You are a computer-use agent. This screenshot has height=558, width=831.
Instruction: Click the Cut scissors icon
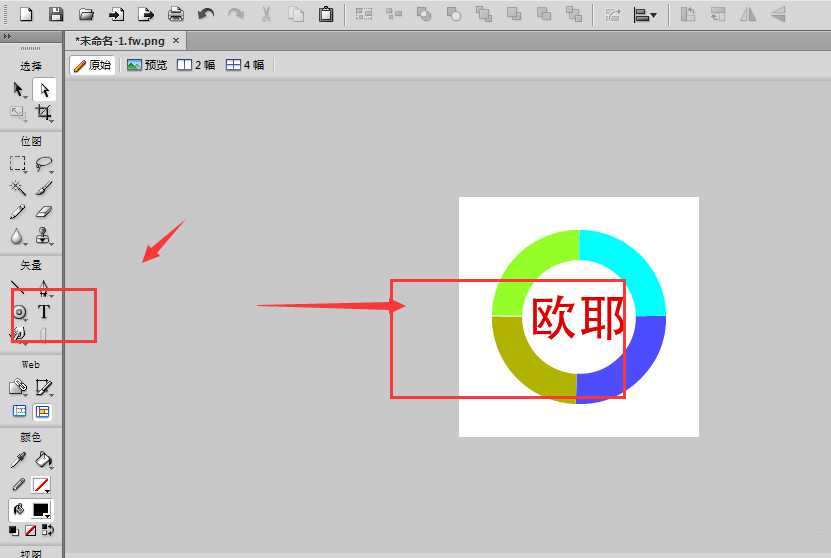[266, 14]
